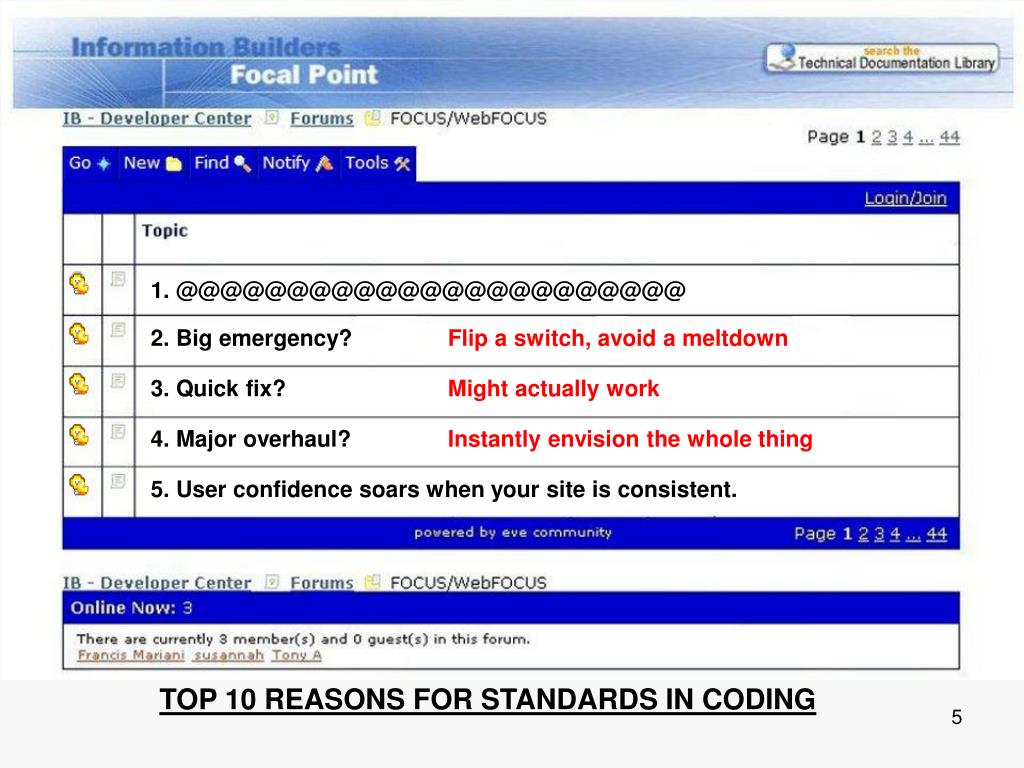Go to page 4 in top pagination
The height and width of the screenshot is (768, 1024).
pyautogui.click(x=908, y=137)
